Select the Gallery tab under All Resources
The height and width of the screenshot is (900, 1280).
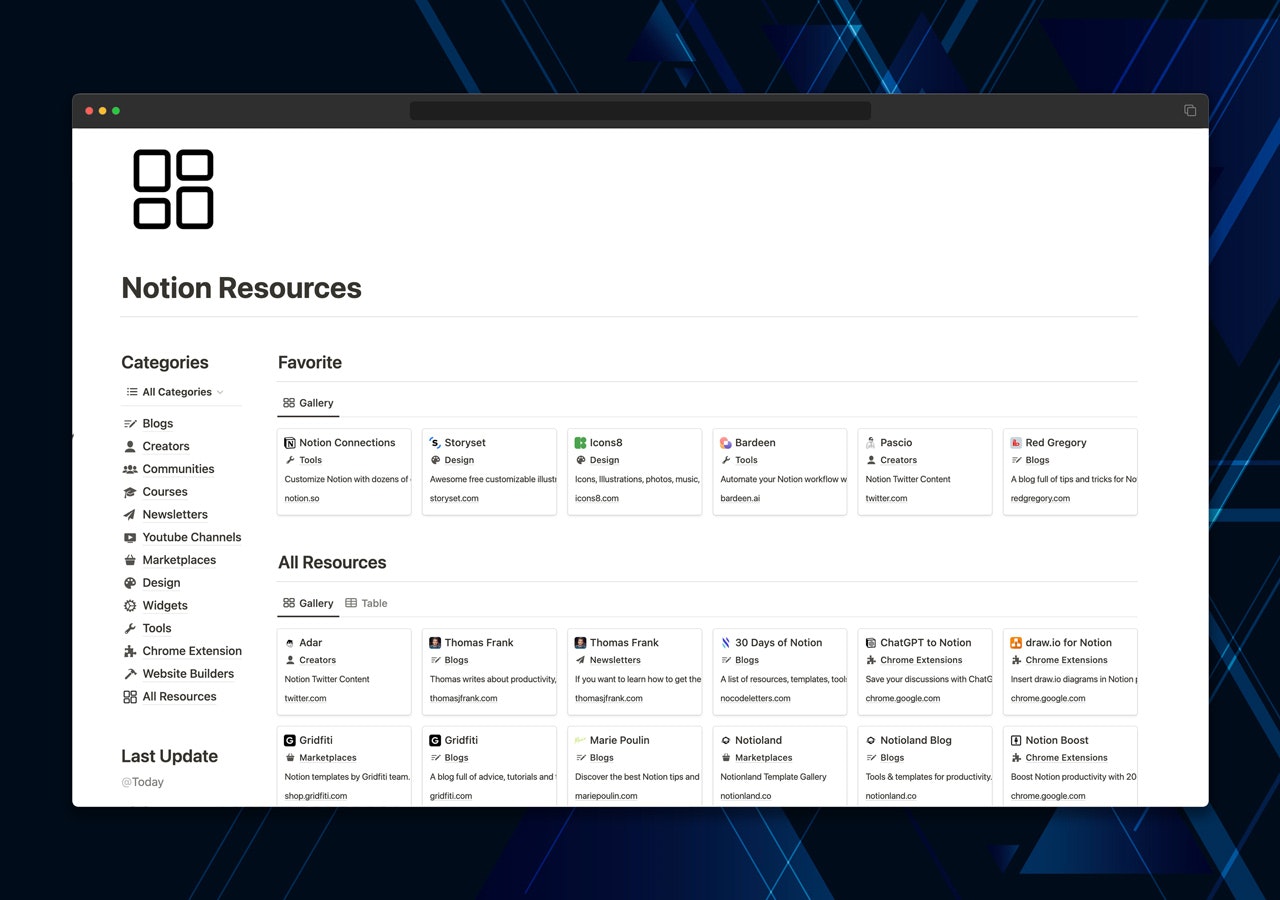coord(308,604)
